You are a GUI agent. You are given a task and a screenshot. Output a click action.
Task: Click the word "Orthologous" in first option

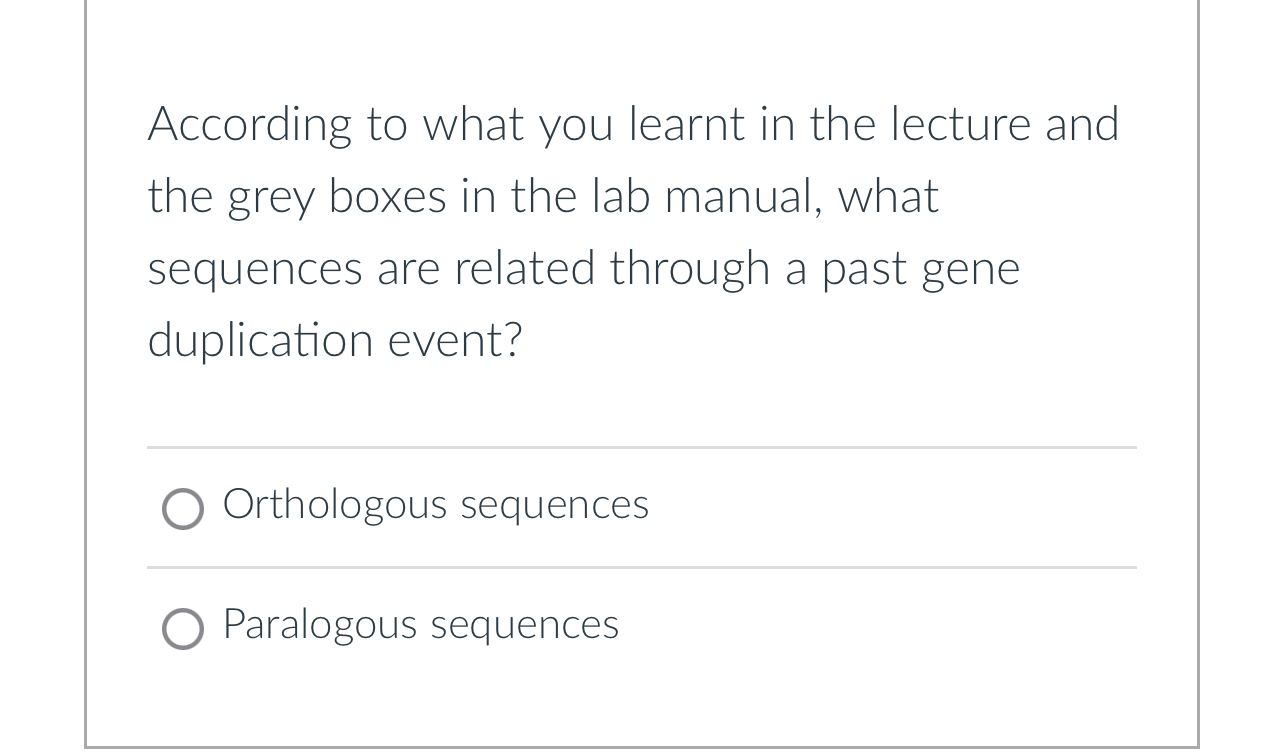pos(335,505)
